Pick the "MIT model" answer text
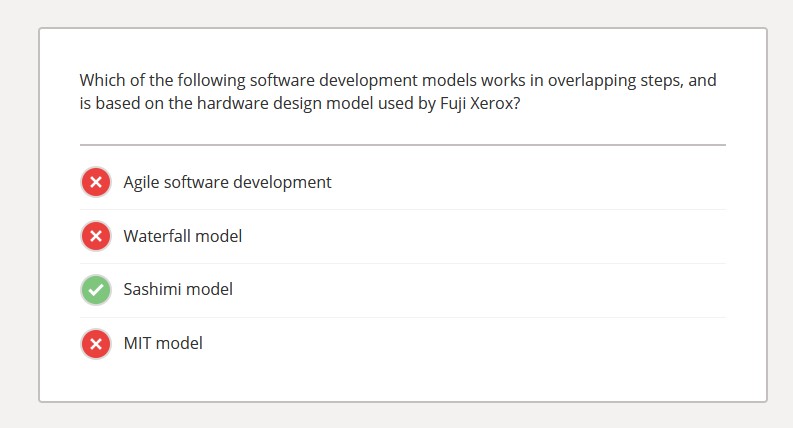The height and width of the screenshot is (428, 793). point(163,344)
